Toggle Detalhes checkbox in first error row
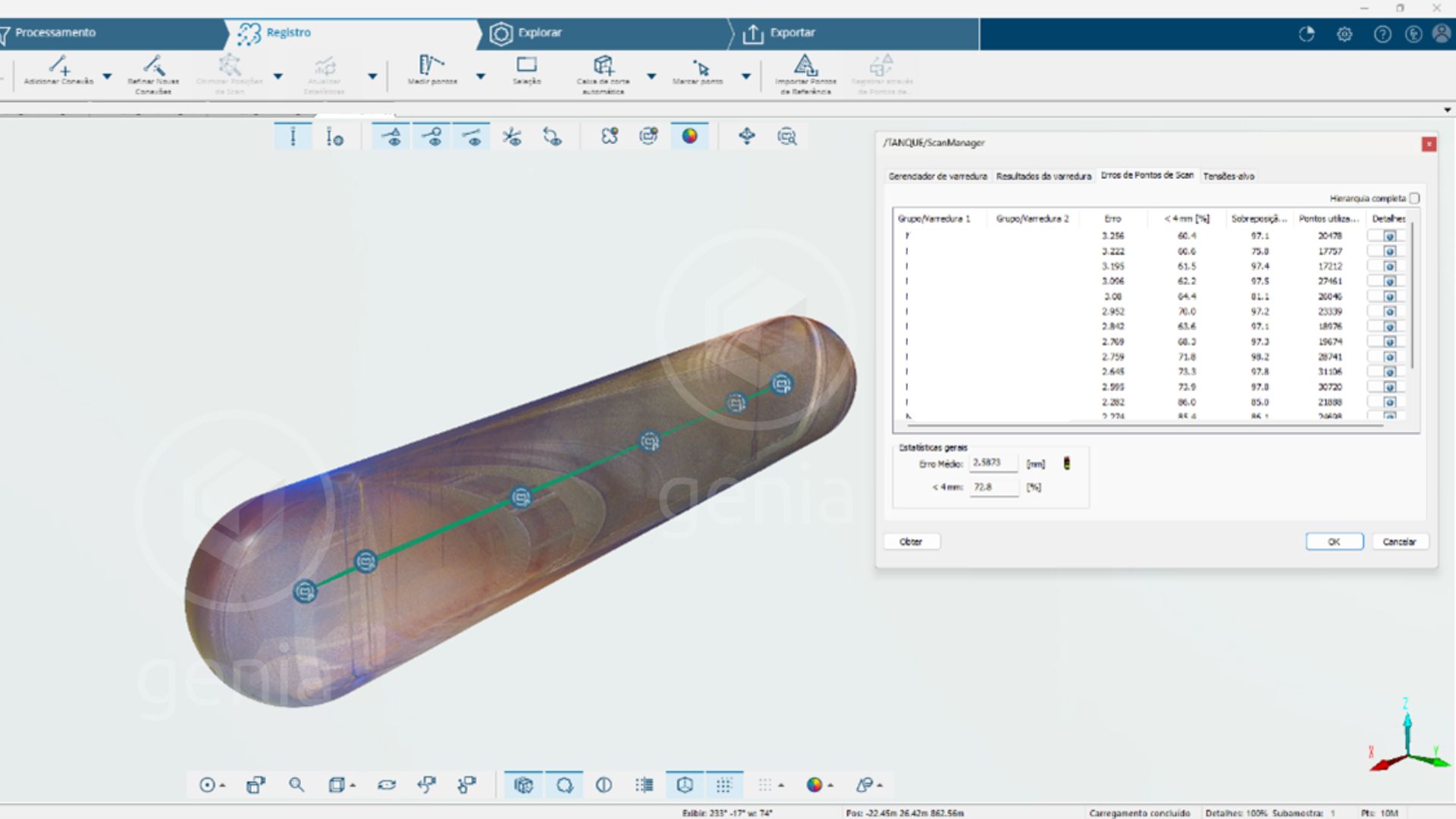Viewport: 1456px width, 819px height. pos(1389,236)
